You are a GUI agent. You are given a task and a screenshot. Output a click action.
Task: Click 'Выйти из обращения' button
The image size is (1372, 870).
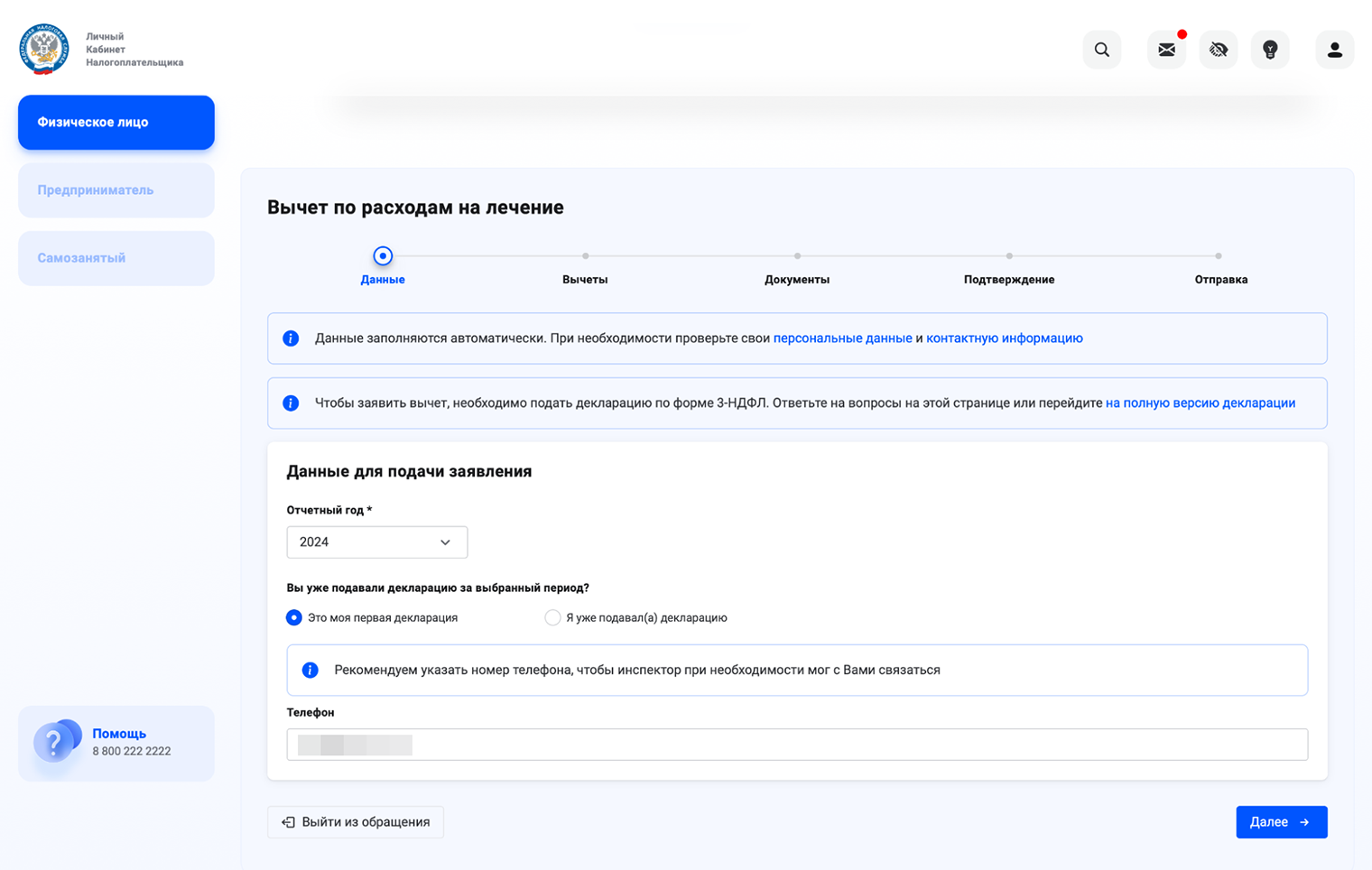pyautogui.click(x=356, y=822)
